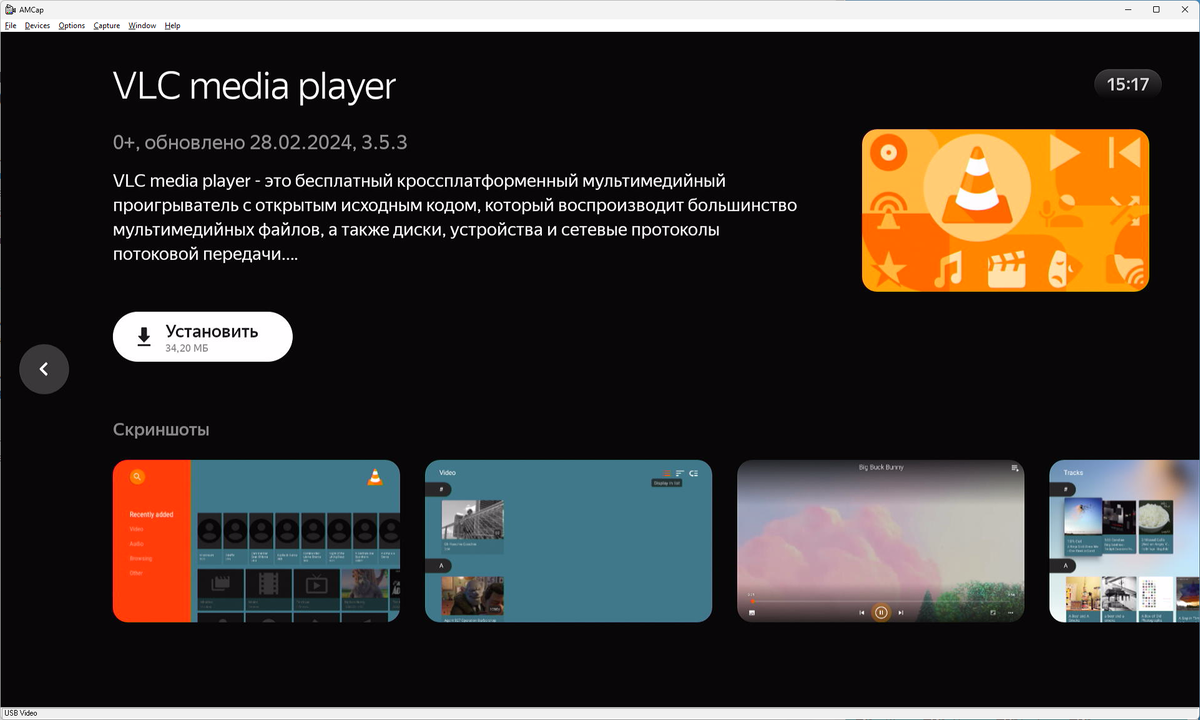Minimize the AMCap window
Image resolution: width=1200 pixels, height=720 pixels.
coord(1127,9)
